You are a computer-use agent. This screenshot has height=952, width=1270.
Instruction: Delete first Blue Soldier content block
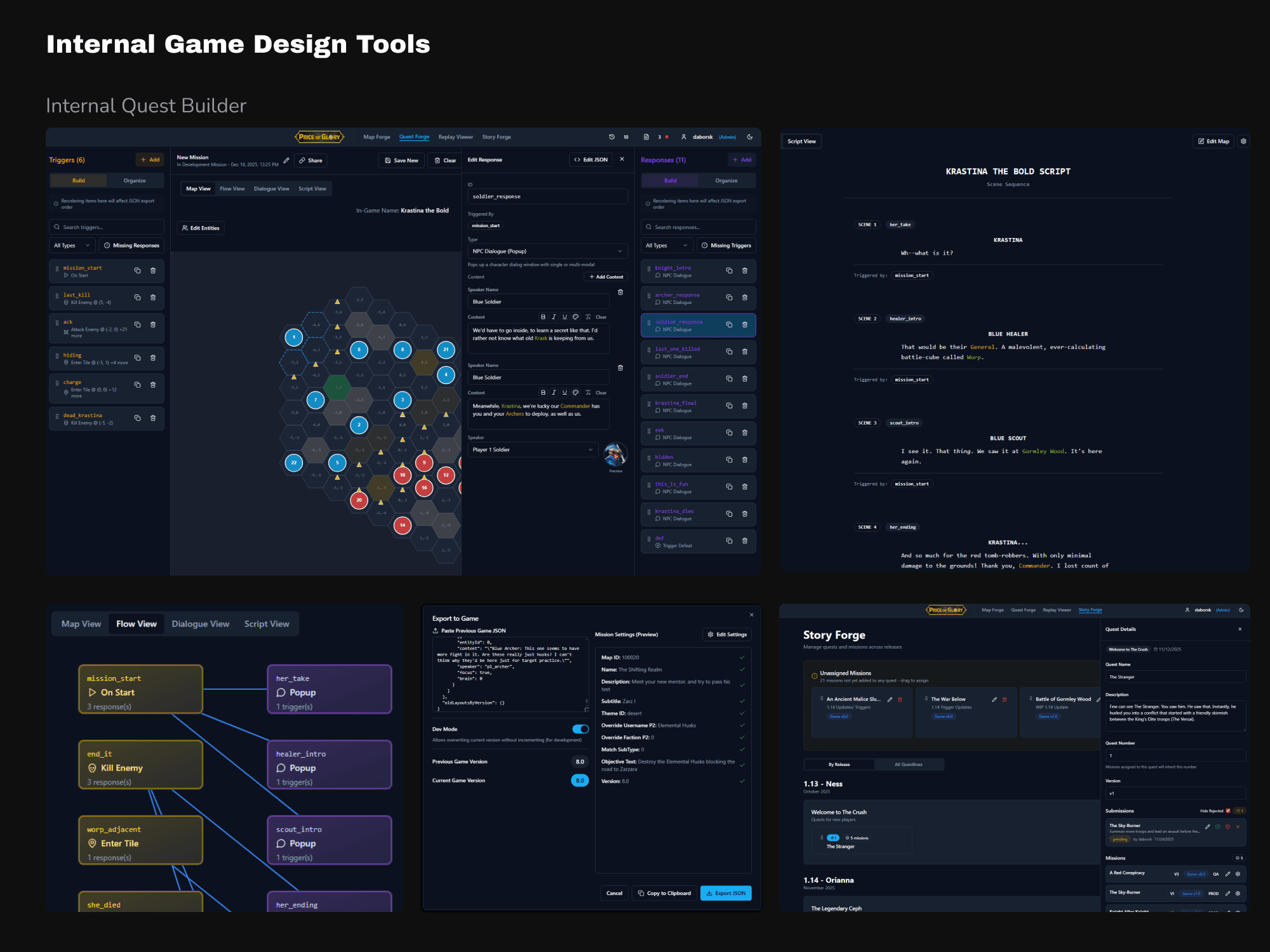(x=620, y=293)
